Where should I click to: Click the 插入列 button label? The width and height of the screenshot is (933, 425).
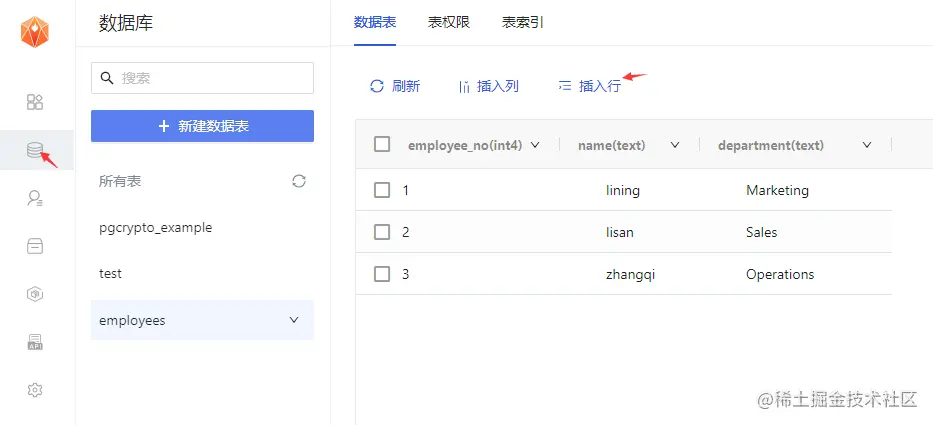498,86
